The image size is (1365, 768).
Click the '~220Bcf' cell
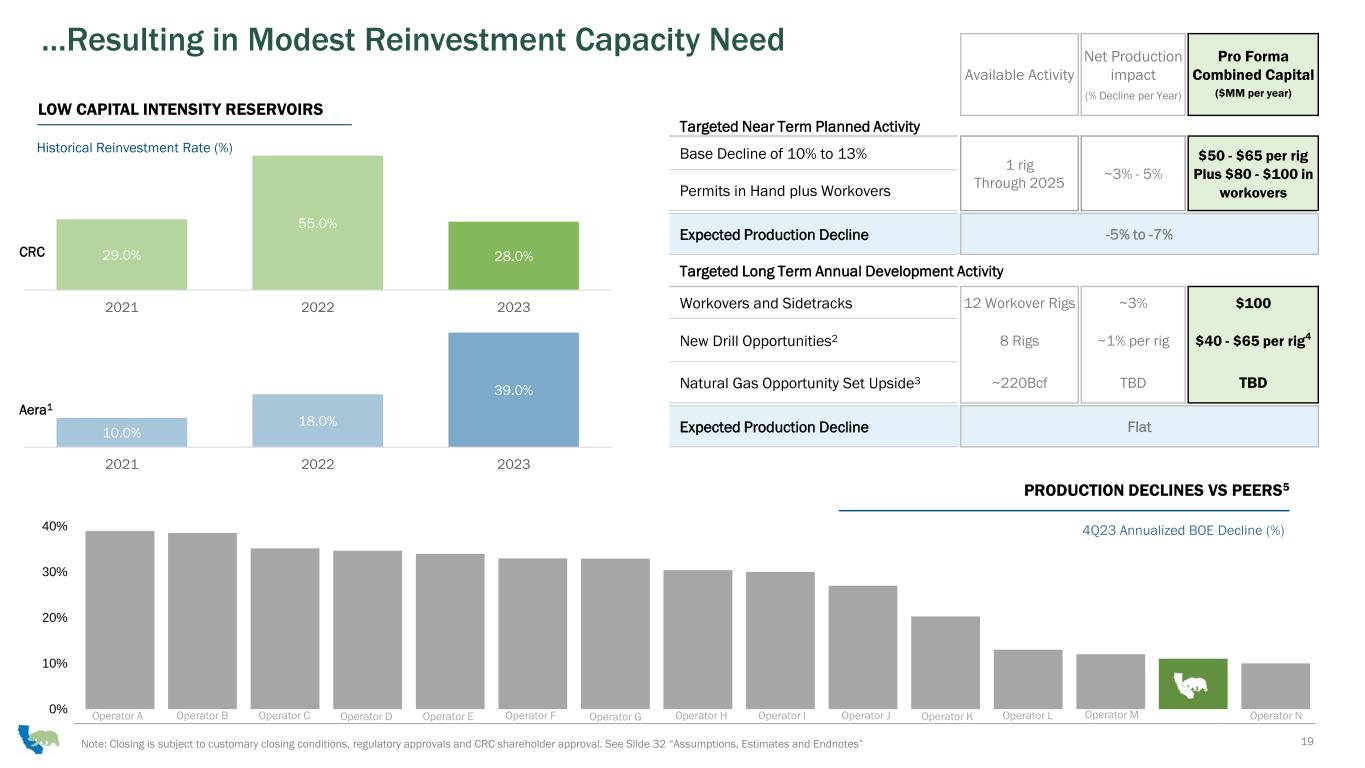(x=1019, y=383)
